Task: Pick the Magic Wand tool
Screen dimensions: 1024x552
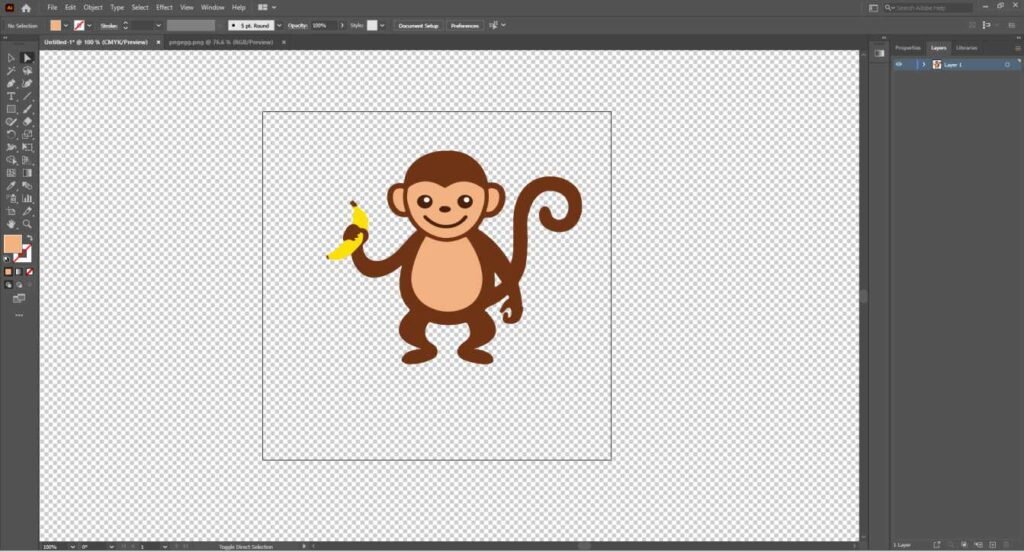Action: (x=11, y=71)
